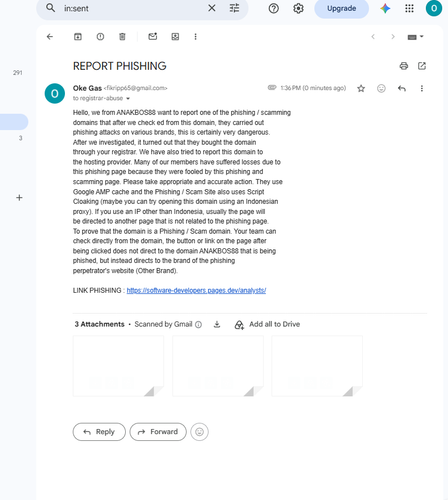The image size is (448, 500).
Task: Click the sidebar plus create label icon
Action: (19, 198)
